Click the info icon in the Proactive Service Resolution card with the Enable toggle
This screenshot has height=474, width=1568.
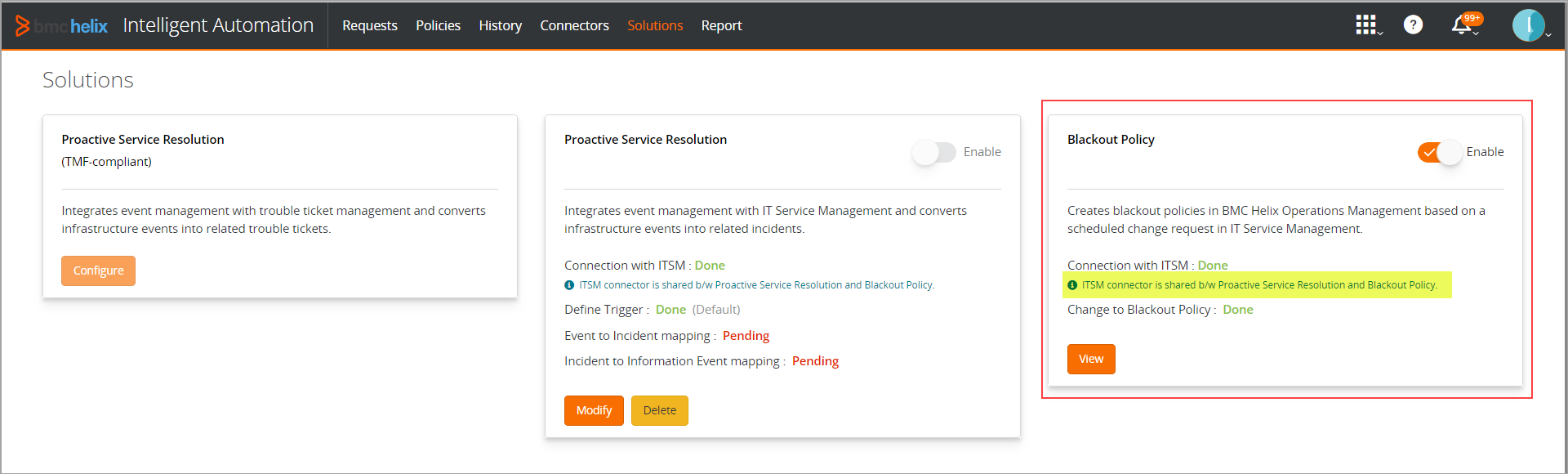569,285
